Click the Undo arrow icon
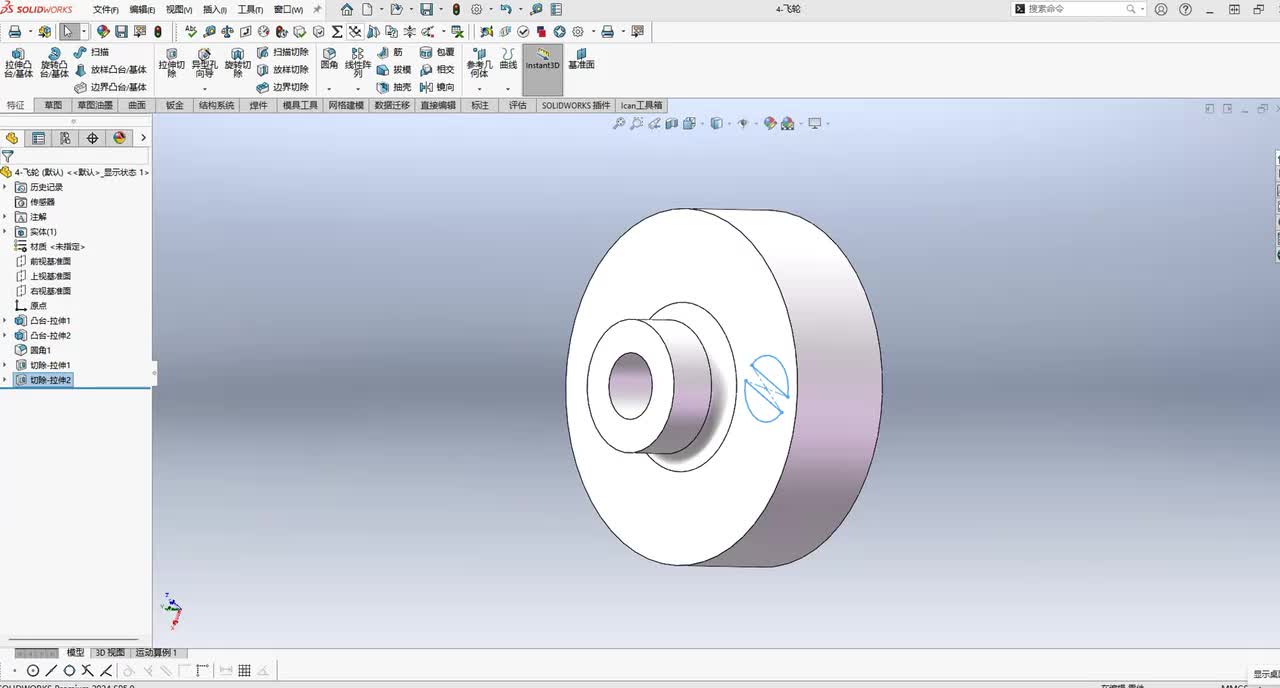Image resolution: width=1280 pixels, height=688 pixels. (x=506, y=9)
